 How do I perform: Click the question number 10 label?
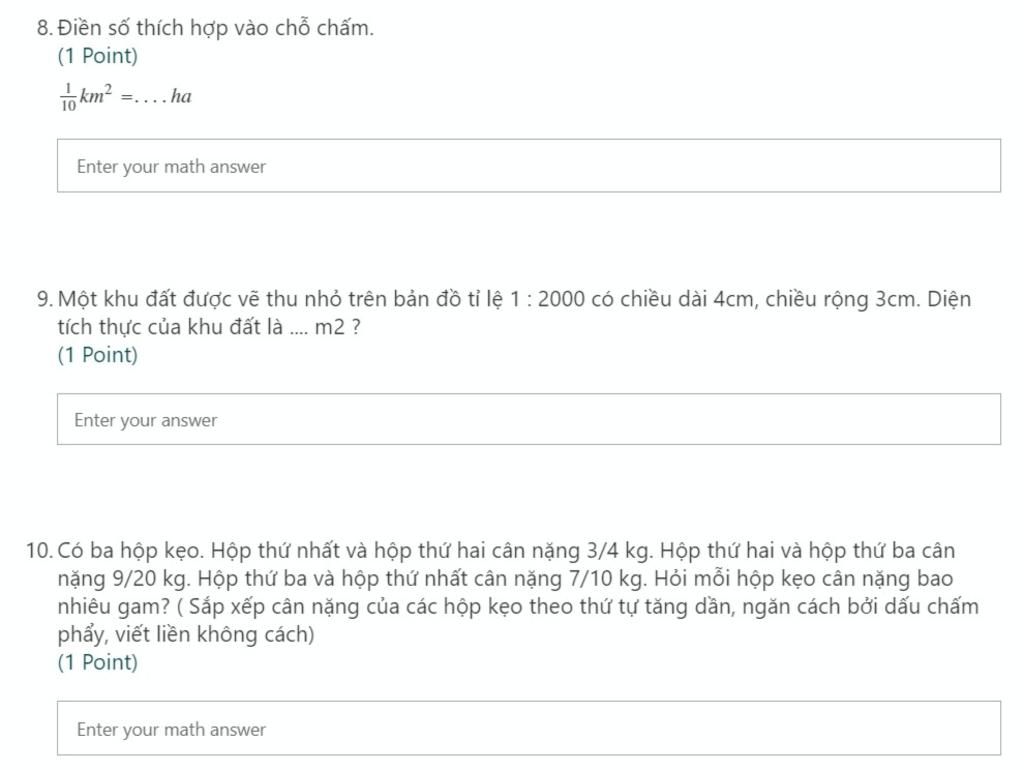point(39,551)
